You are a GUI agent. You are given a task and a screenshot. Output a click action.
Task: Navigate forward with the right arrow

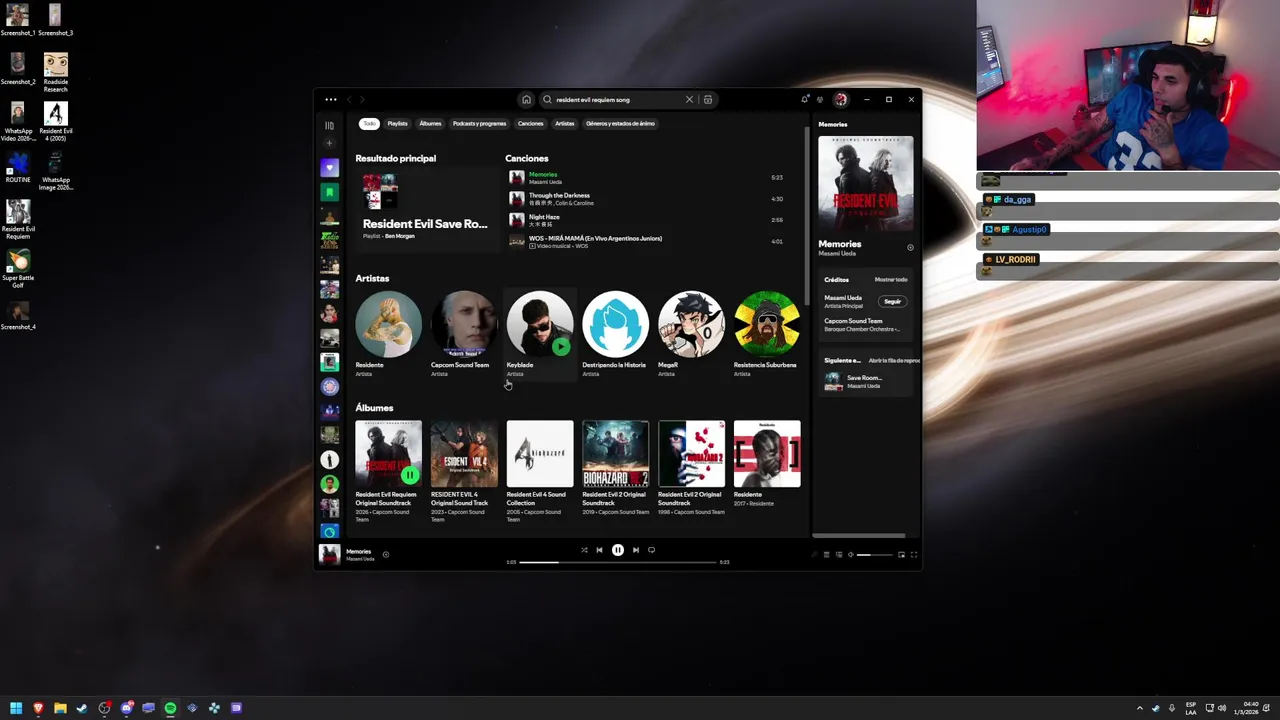[x=362, y=100]
